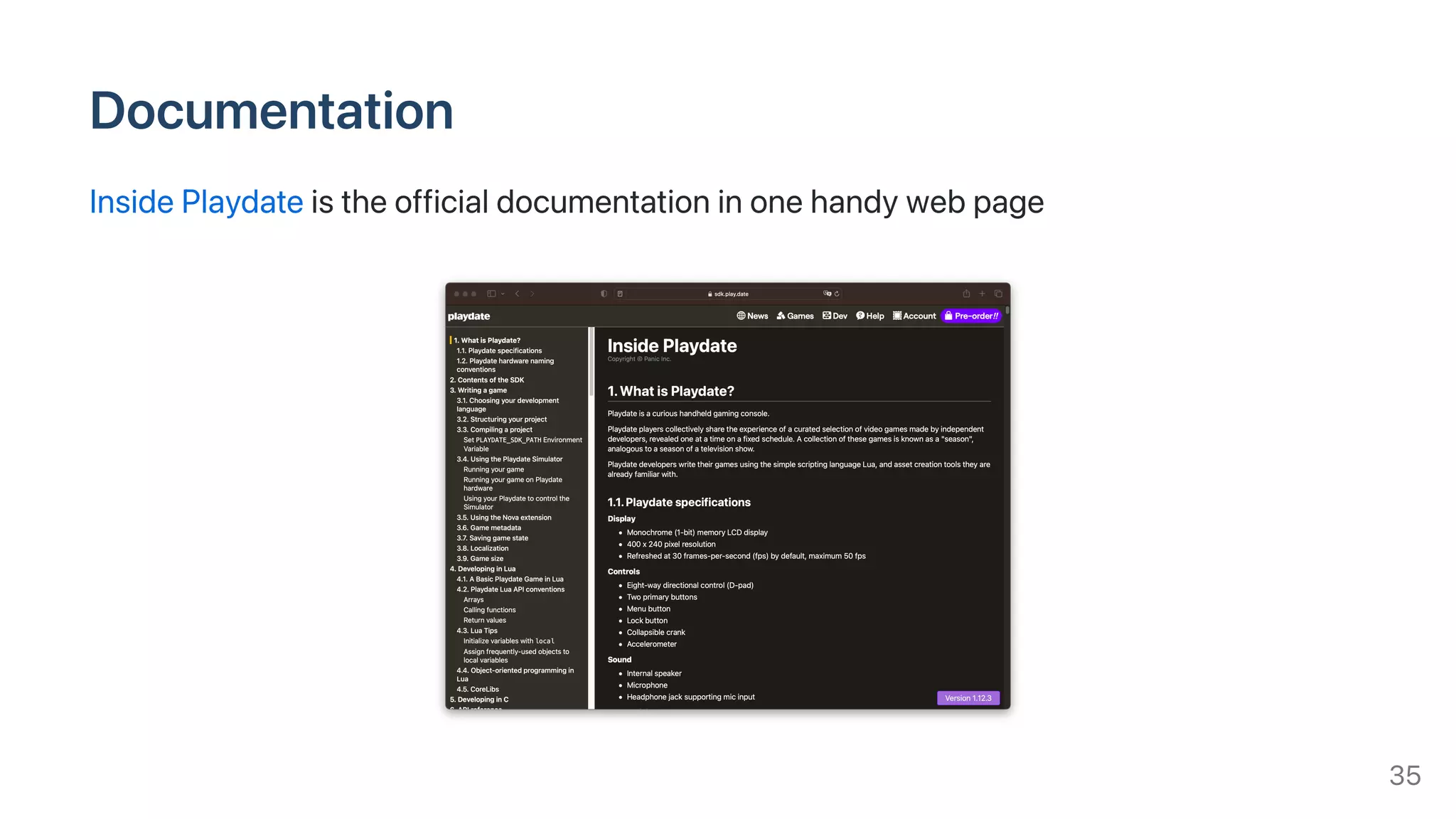The width and height of the screenshot is (1456, 819).
Task: Select 'Running your game' in the sidebar
Action: point(493,470)
